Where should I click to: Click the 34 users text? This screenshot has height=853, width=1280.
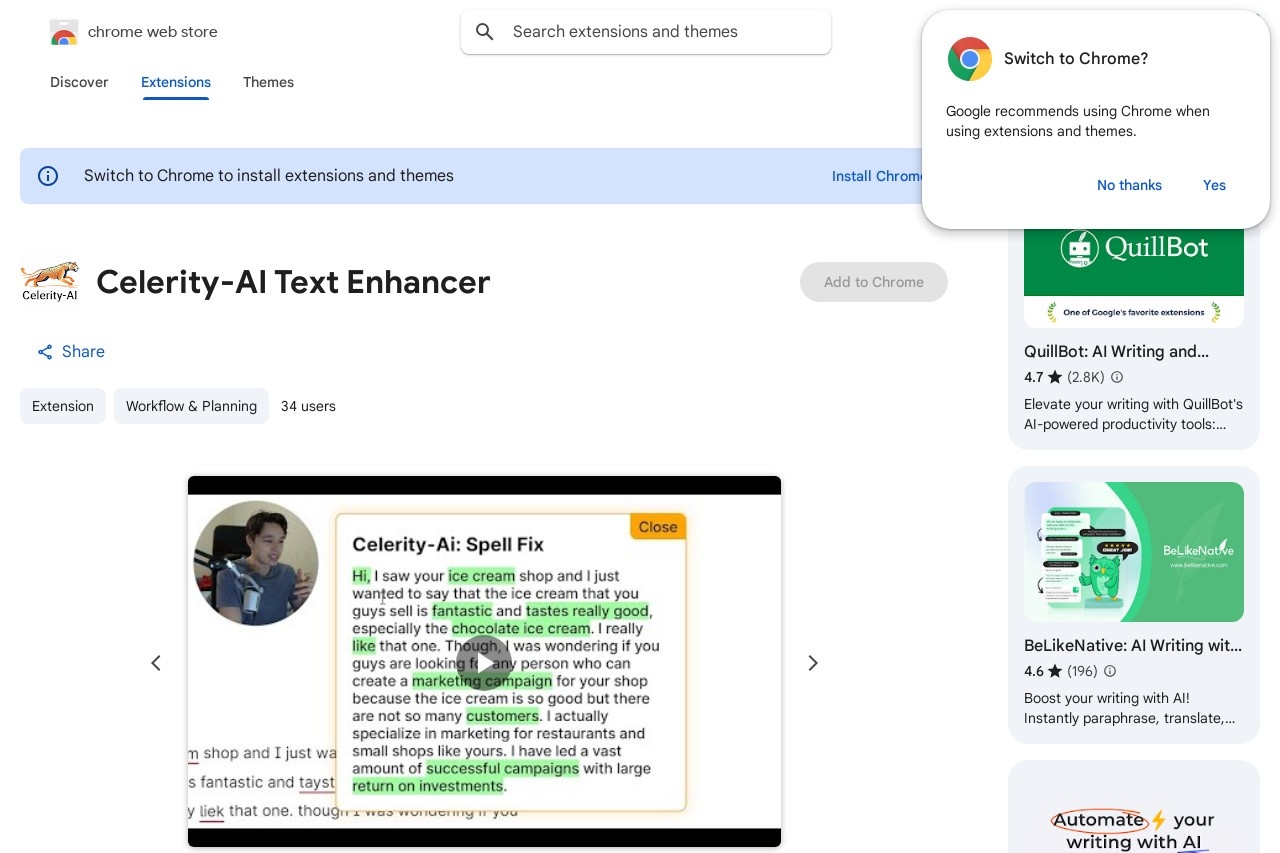(308, 406)
